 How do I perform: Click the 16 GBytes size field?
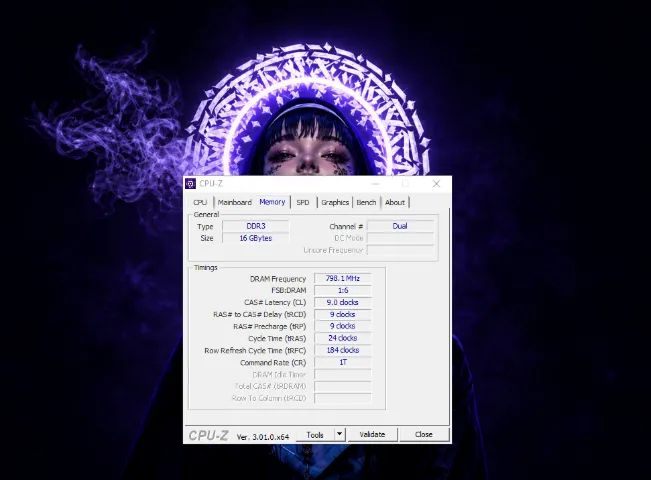256,238
